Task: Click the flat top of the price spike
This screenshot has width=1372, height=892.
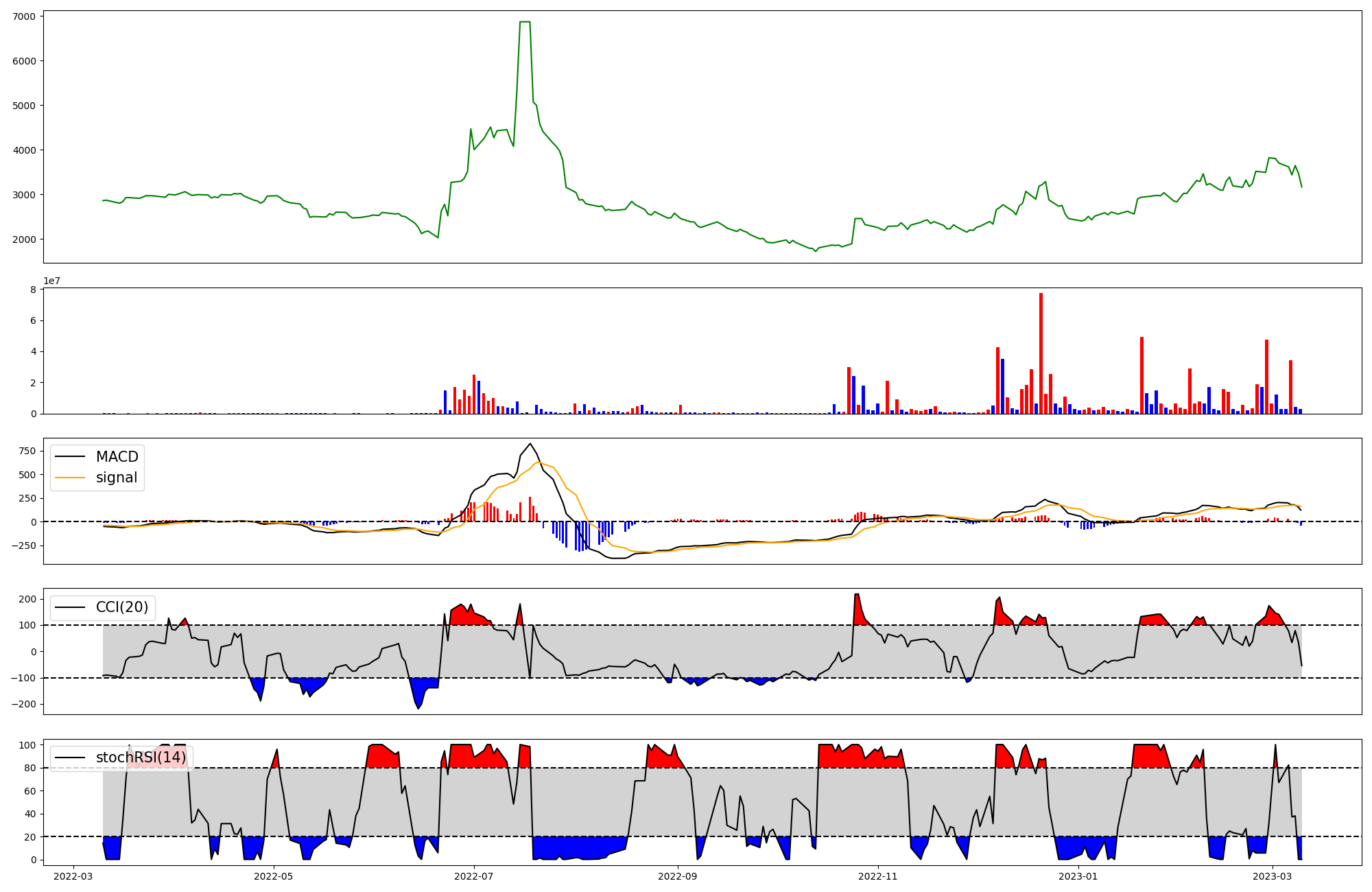Action: [x=525, y=22]
